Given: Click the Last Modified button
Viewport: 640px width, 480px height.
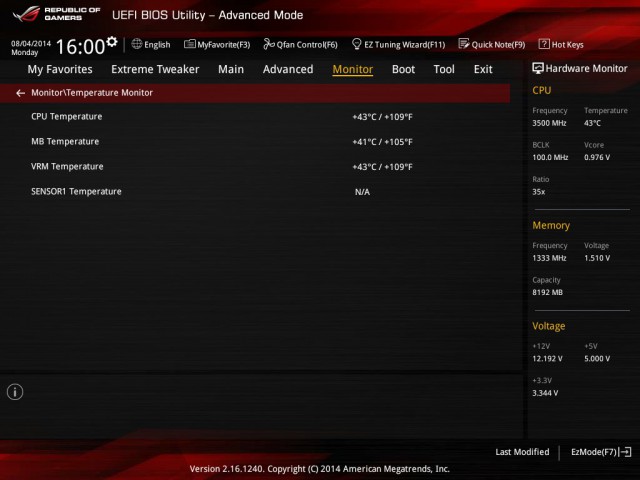Looking at the screenshot, I should click(x=522, y=452).
